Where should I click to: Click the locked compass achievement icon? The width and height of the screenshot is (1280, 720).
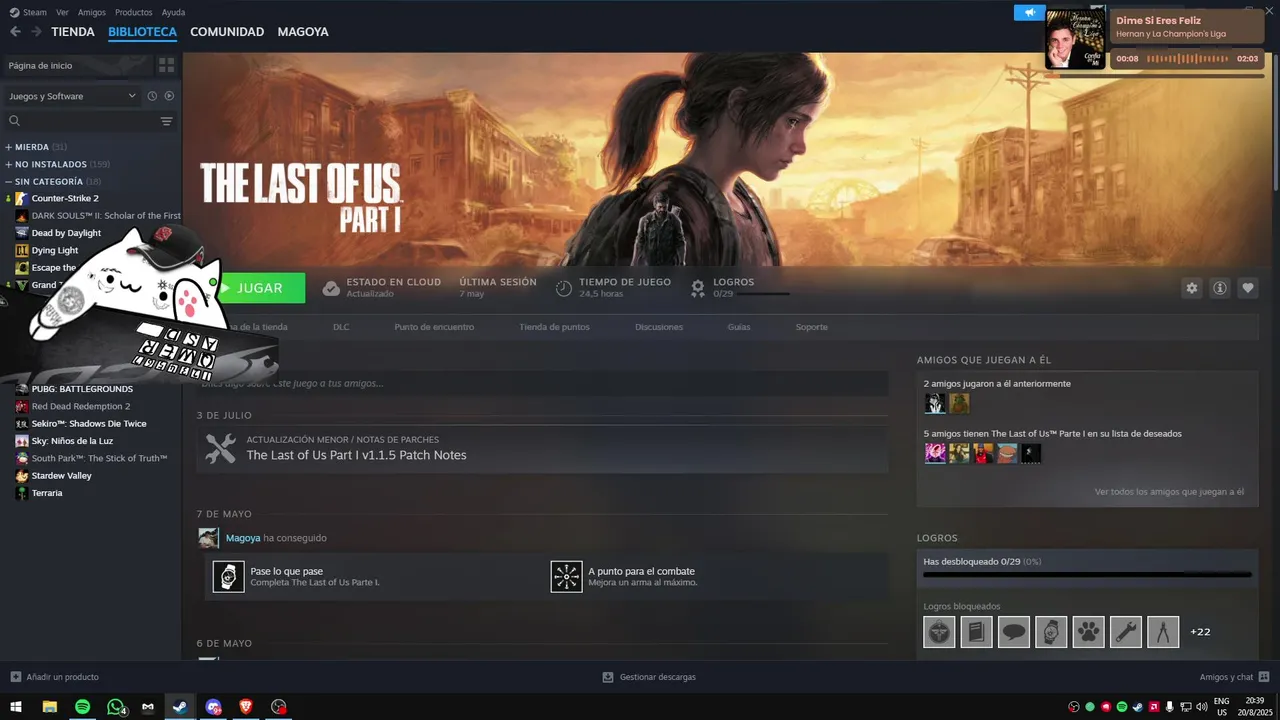1163,632
